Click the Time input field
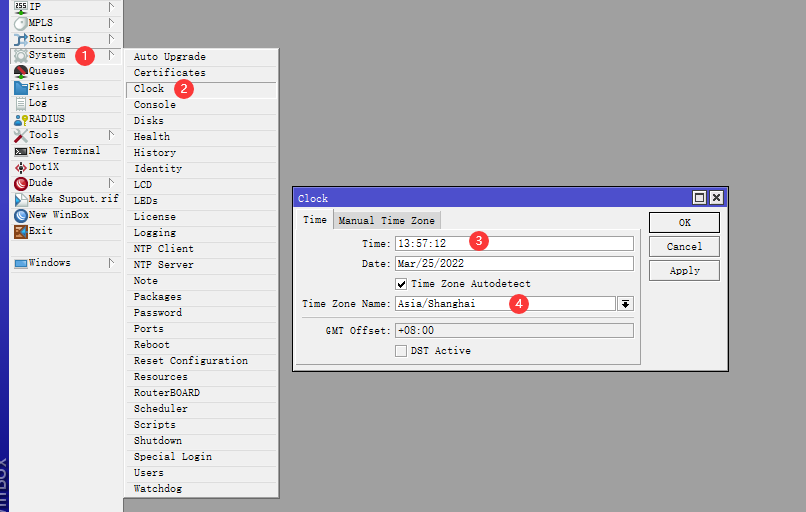806x512 pixels. coord(514,244)
